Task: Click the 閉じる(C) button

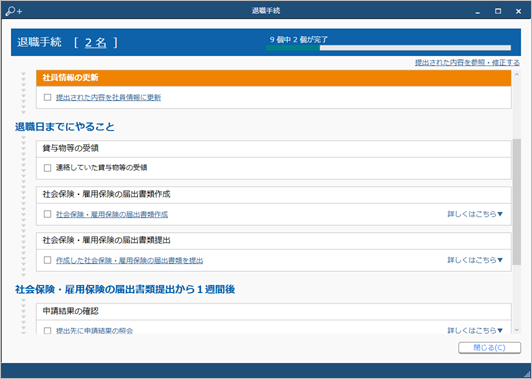Action: coord(489,348)
